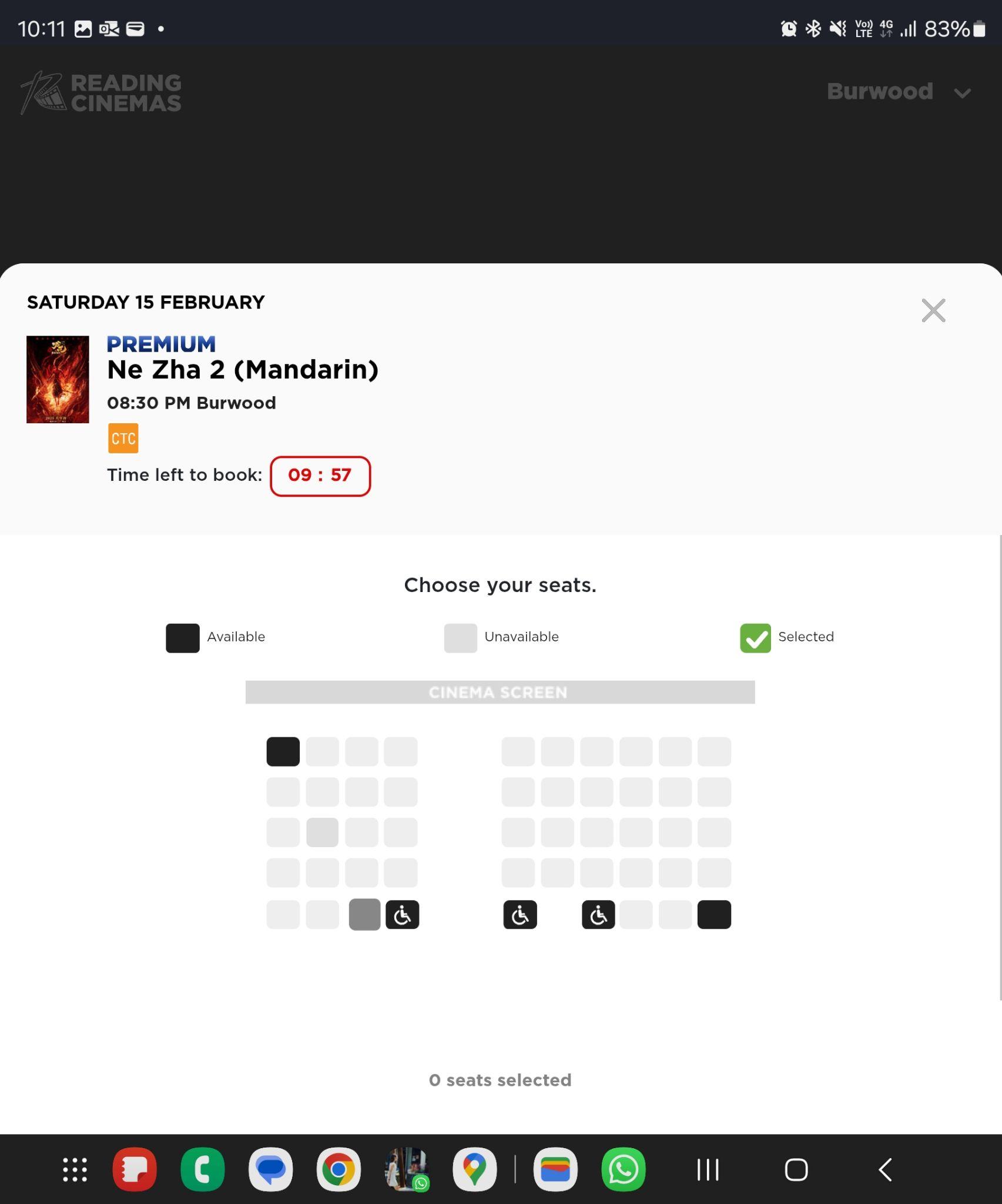Image resolution: width=1002 pixels, height=1204 pixels.
Task: Close the seat selection panel
Action: point(933,310)
